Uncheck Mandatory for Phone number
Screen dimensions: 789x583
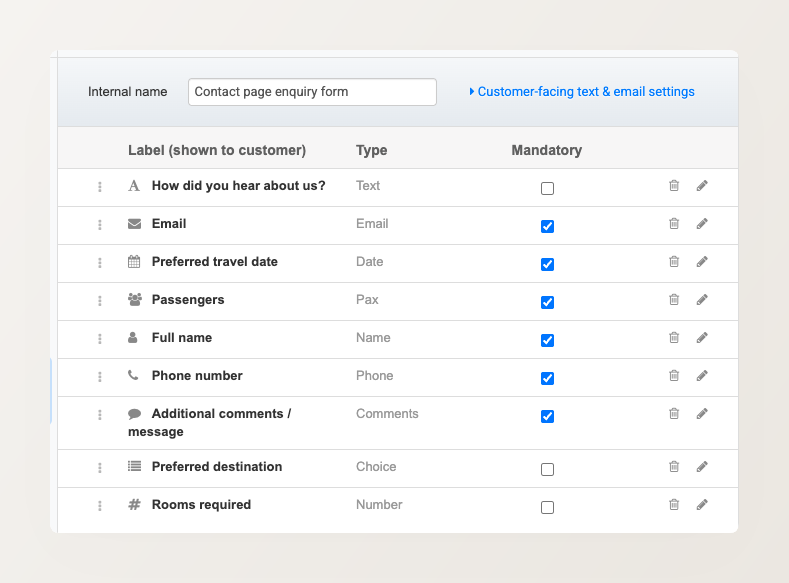pyautogui.click(x=547, y=378)
